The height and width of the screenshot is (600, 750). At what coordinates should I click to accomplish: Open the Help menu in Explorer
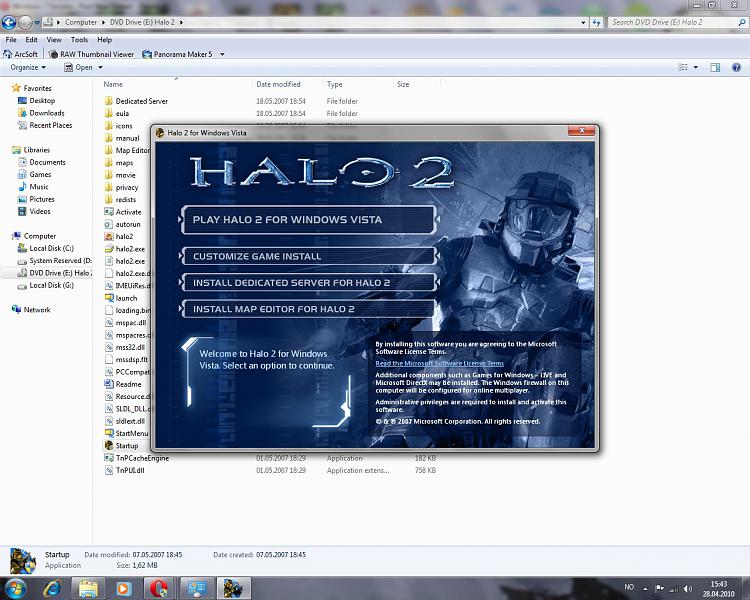(x=105, y=40)
